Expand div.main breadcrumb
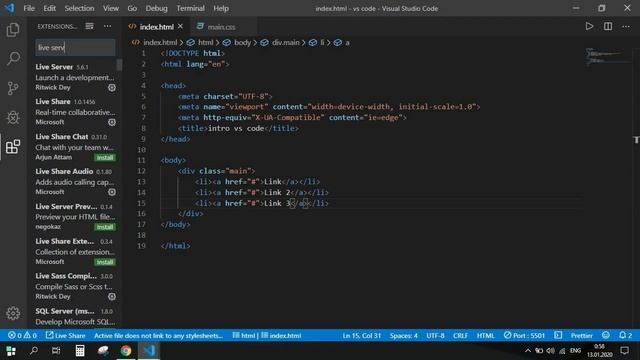Screen dimensions: 640x360 pos(285,42)
